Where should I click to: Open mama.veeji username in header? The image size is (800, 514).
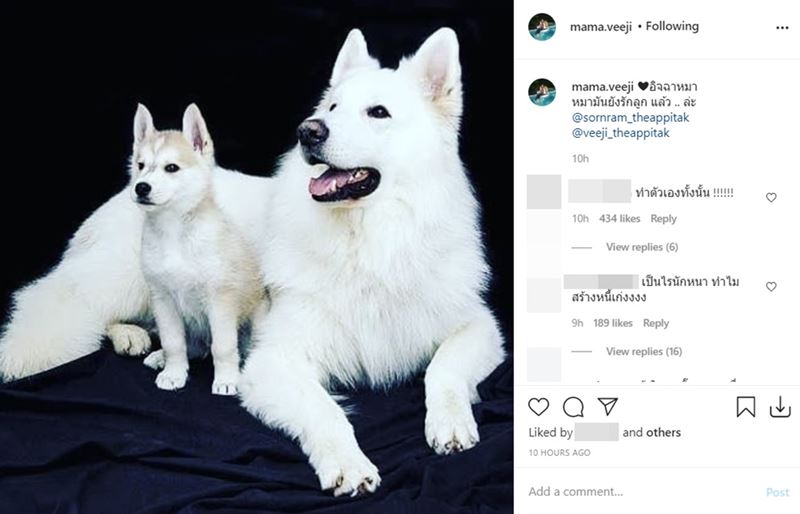coord(601,27)
